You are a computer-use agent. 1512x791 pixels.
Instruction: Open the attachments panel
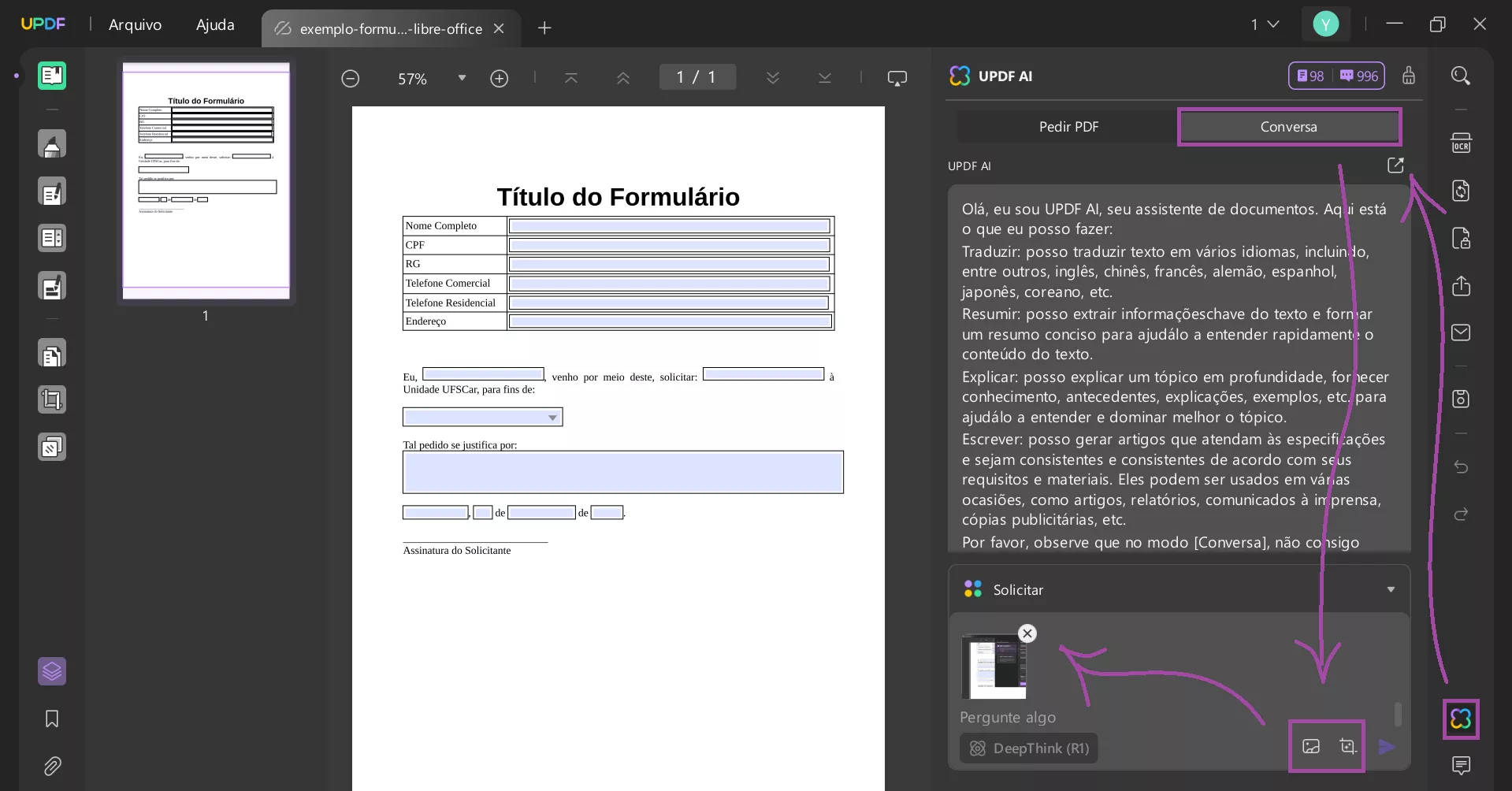[x=52, y=766]
